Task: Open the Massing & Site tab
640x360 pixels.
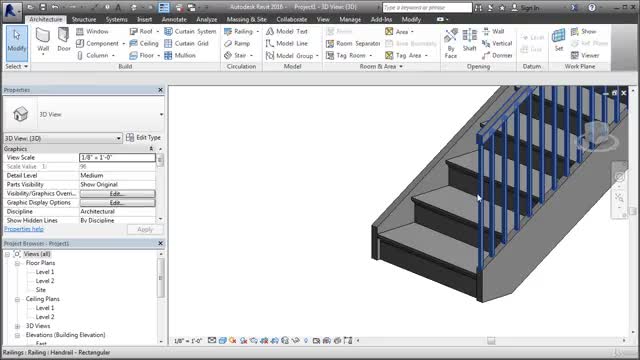Action: coord(247,19)
